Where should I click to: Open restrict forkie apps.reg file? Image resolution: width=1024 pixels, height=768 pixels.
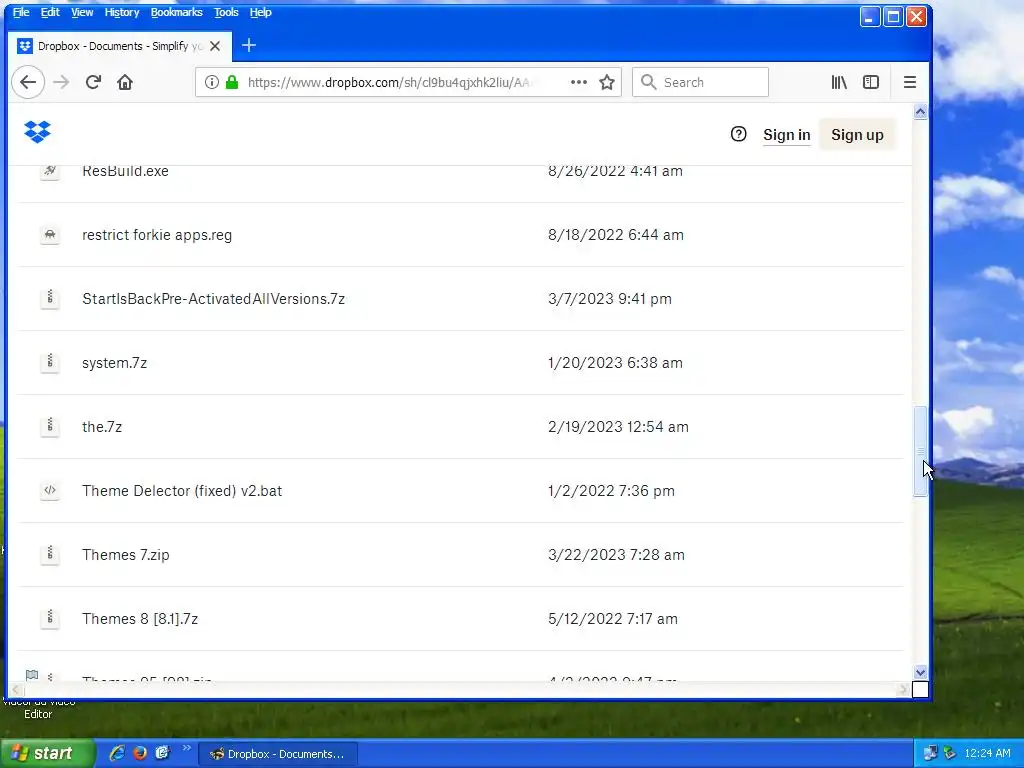157,235
